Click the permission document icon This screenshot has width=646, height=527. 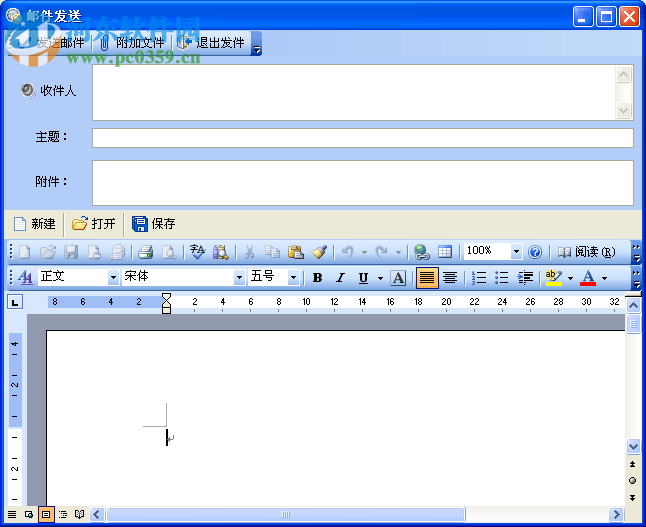(x=94, y=252)
